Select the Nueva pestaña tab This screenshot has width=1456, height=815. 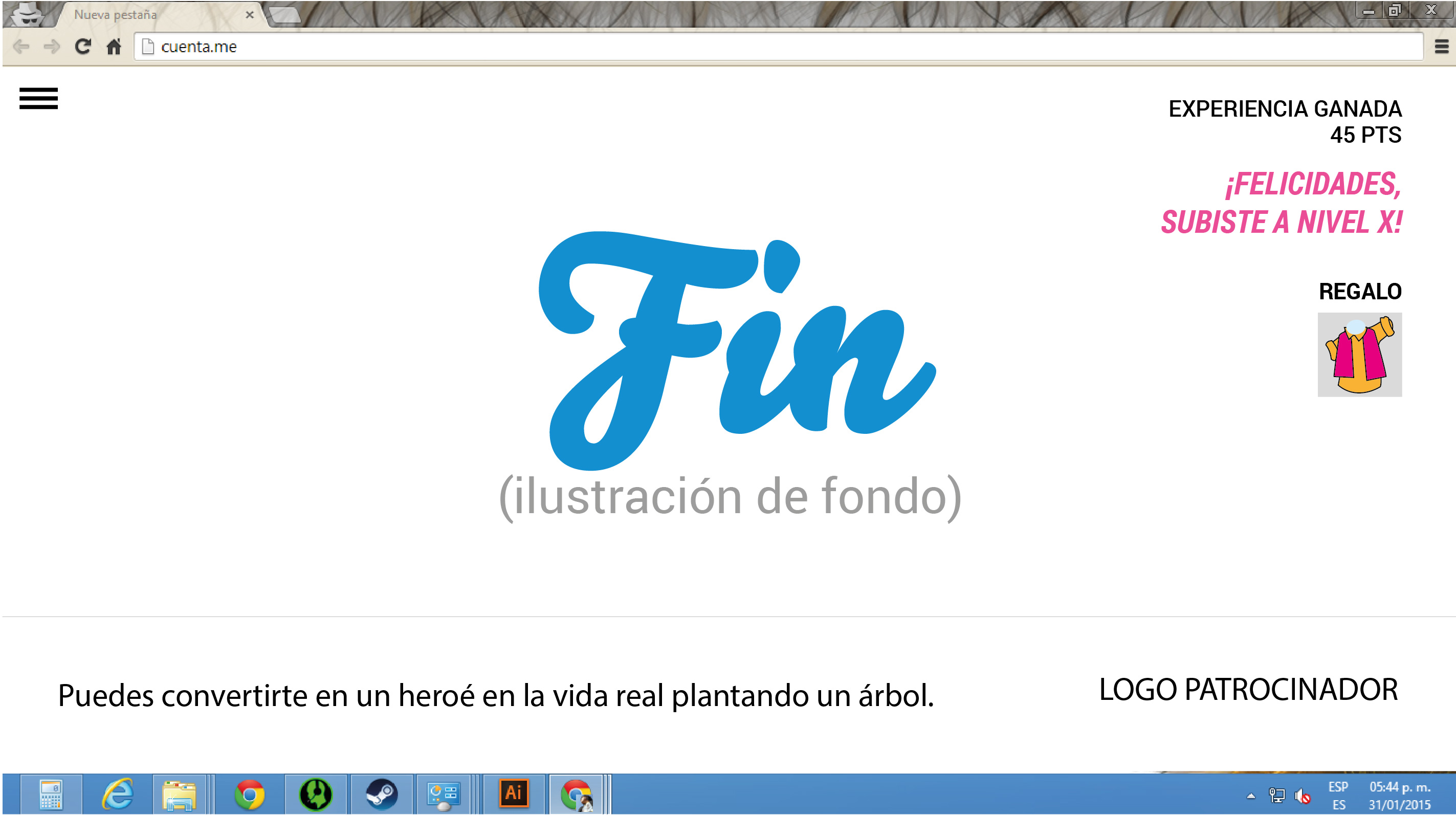pyautogui.click(x=147, y=15)
